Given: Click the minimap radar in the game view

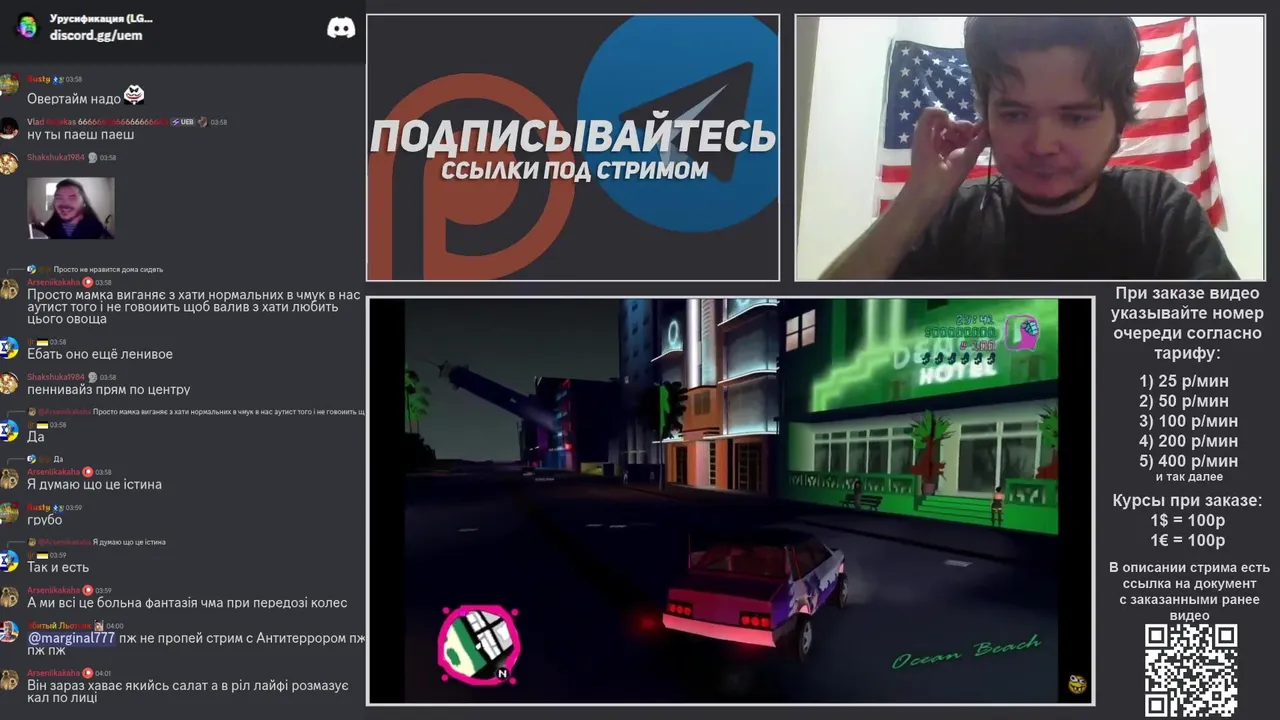Looking at the screenshot, I should 479,644.
